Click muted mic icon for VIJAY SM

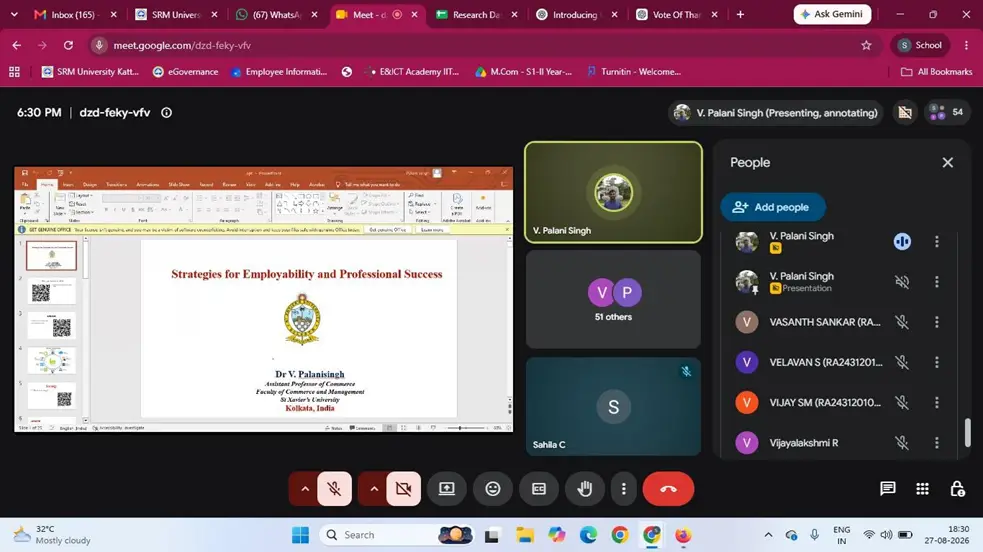902,402
